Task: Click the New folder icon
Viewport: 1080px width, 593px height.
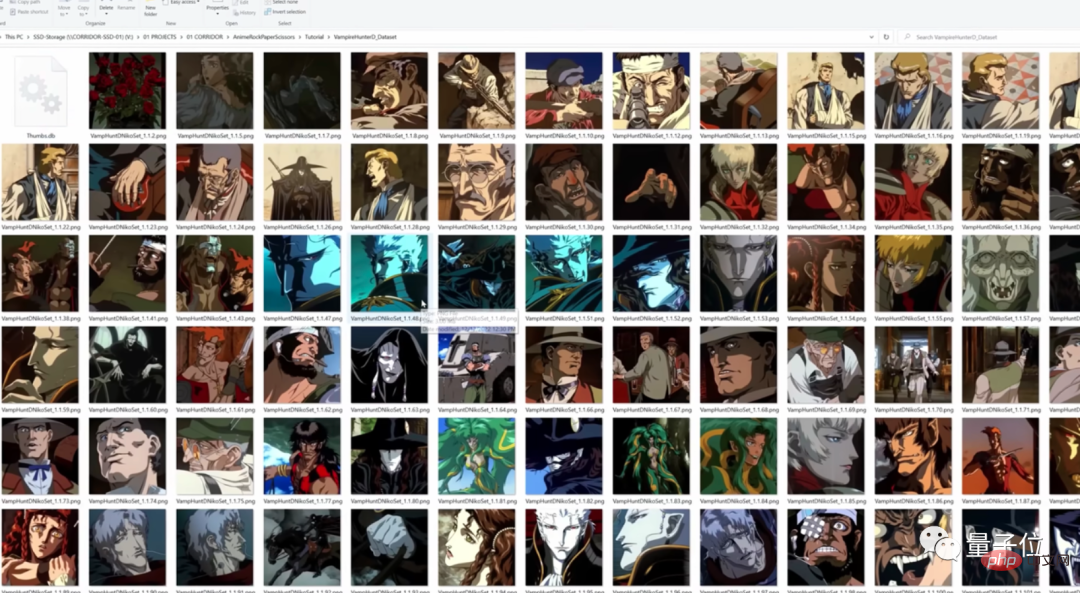Action: point(151,9)
